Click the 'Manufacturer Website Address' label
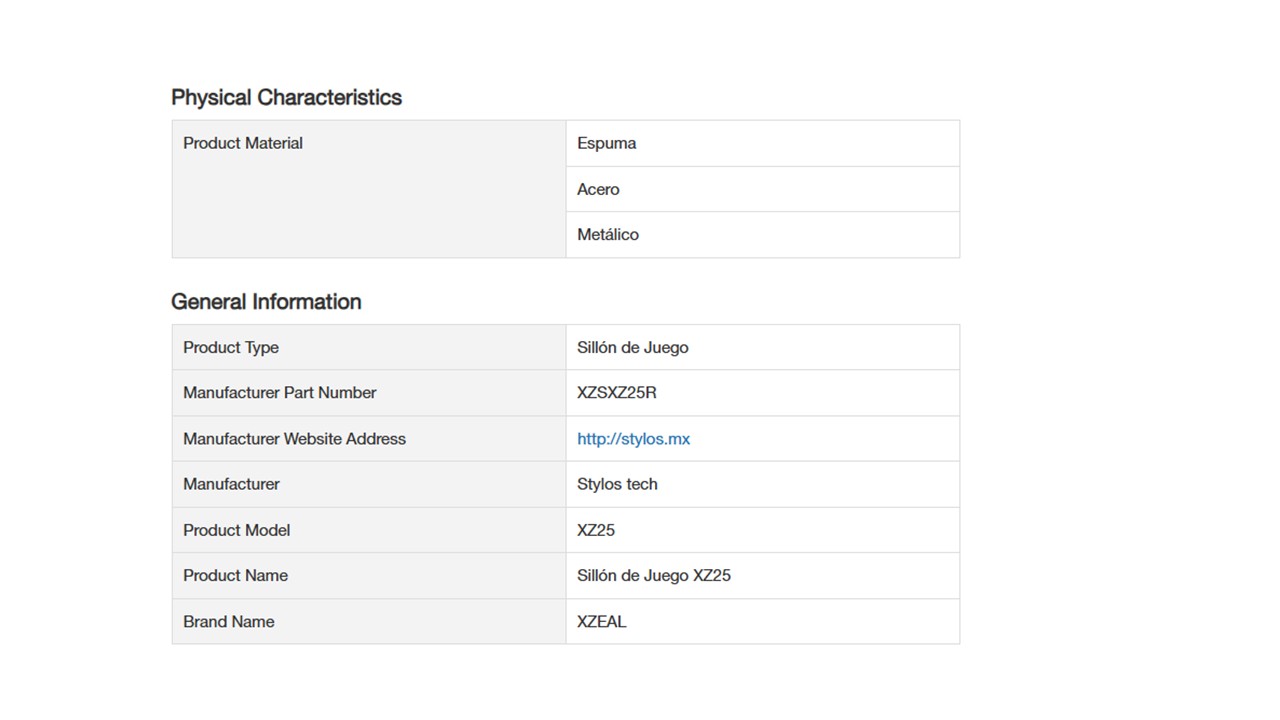This screenshot has width=1280, height=720. pyautogui.click(x=294, y=438)
